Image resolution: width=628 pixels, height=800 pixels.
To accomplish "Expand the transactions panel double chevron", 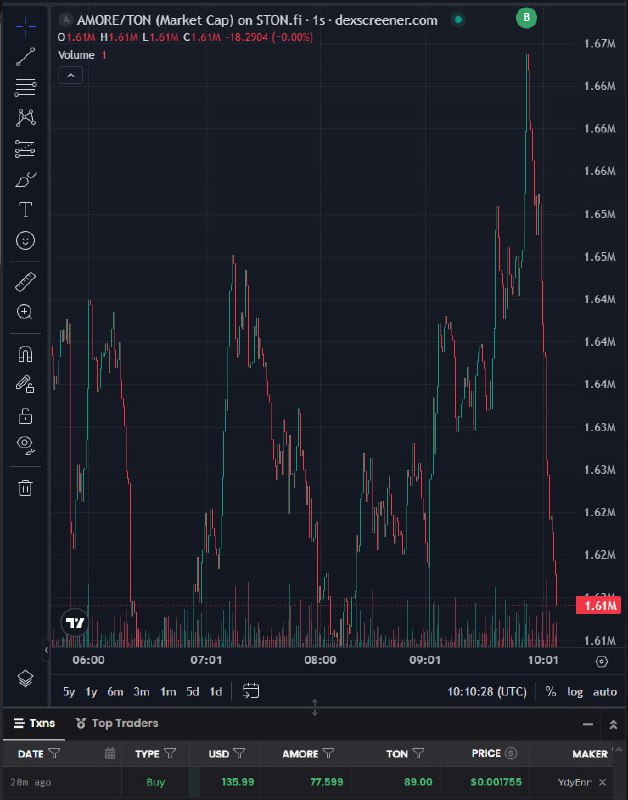I will tap(613, 724).
